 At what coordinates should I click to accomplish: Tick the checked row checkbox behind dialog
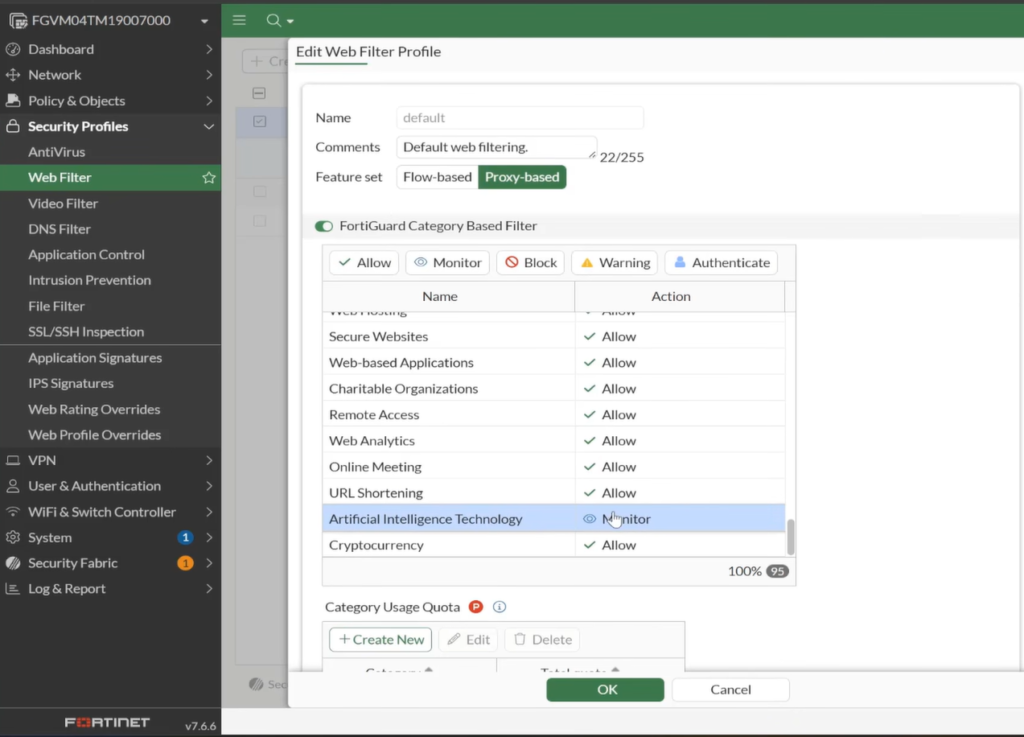point(259,121)
